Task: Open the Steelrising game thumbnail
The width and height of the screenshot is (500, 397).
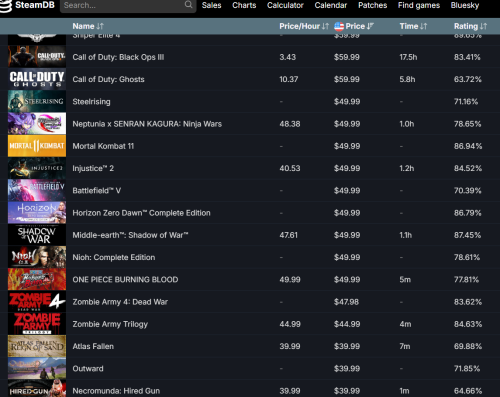Action: click(37, 101)
